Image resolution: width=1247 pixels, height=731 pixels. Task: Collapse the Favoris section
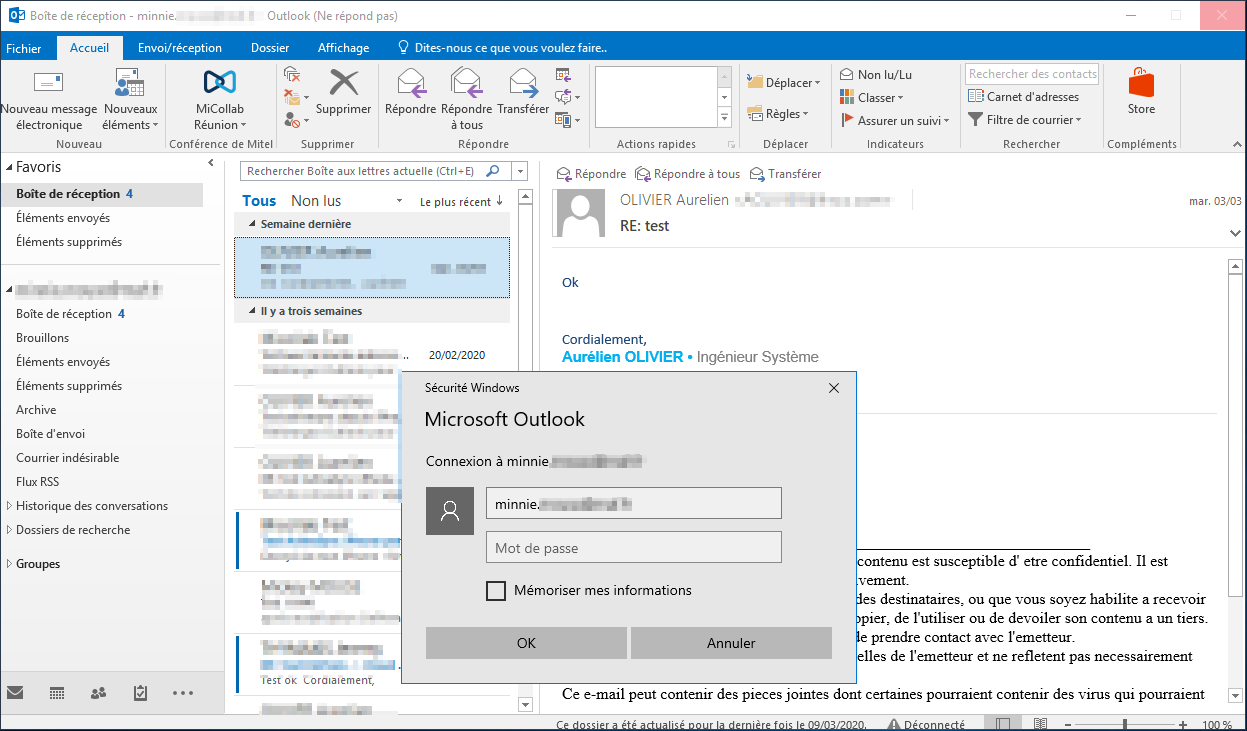pyautogui.click(x=10, y=168)
